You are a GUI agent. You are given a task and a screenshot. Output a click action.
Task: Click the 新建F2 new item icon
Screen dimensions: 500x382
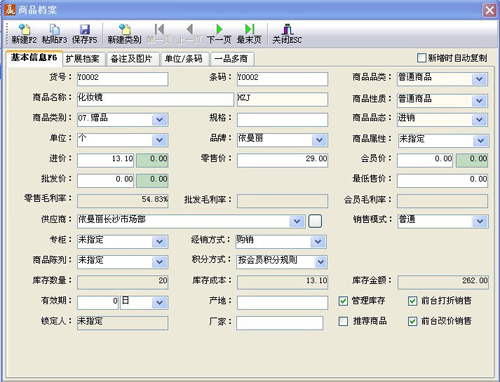(24, 29)
